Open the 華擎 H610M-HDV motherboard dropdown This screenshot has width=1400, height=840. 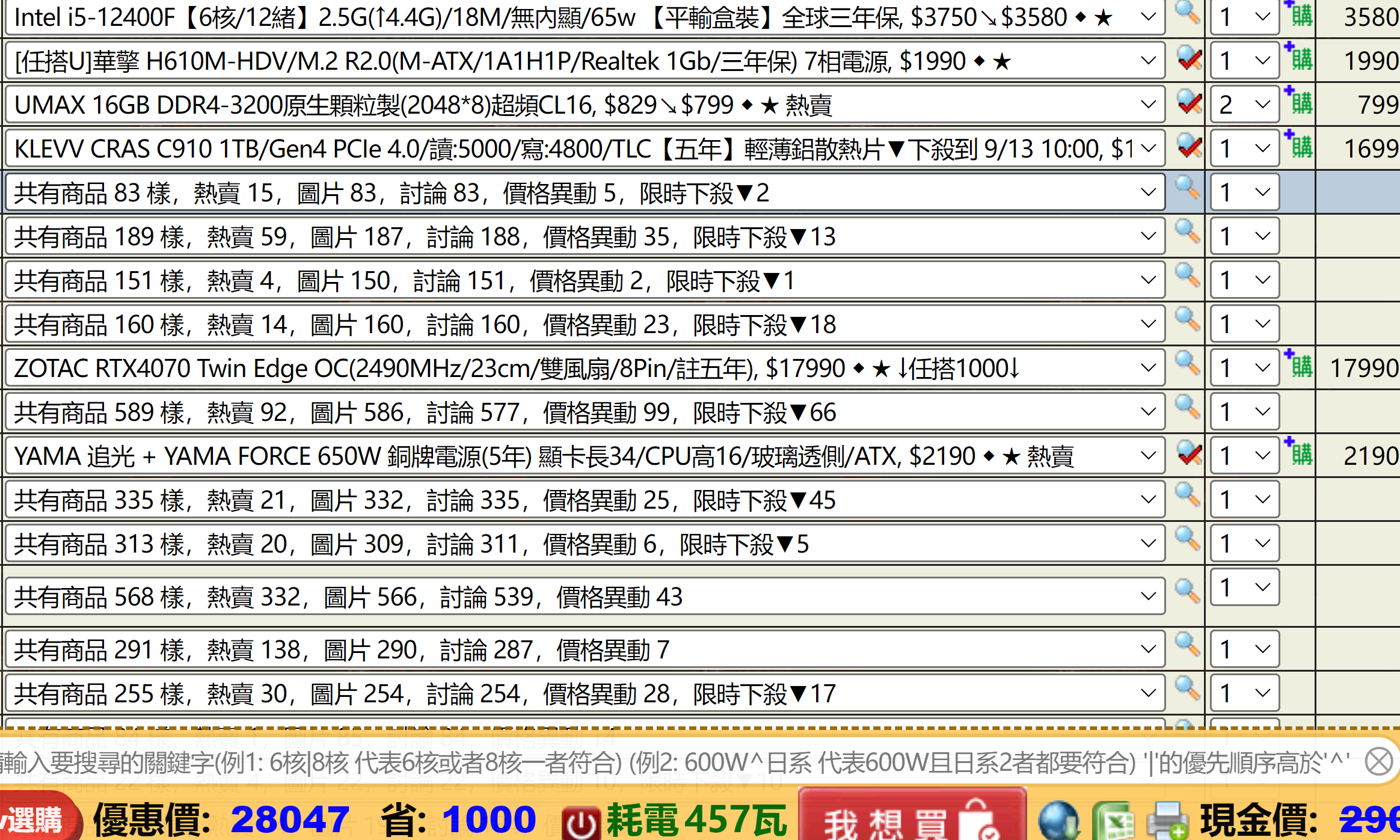click(585, 61)
